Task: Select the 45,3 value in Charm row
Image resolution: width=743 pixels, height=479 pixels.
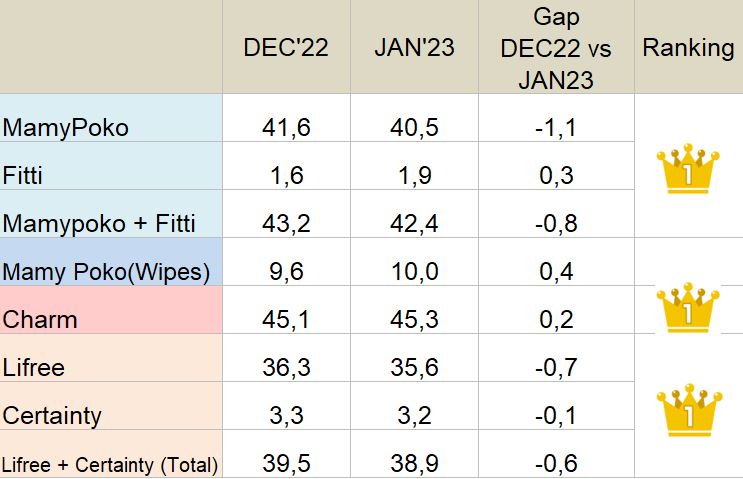Action: 414,319
